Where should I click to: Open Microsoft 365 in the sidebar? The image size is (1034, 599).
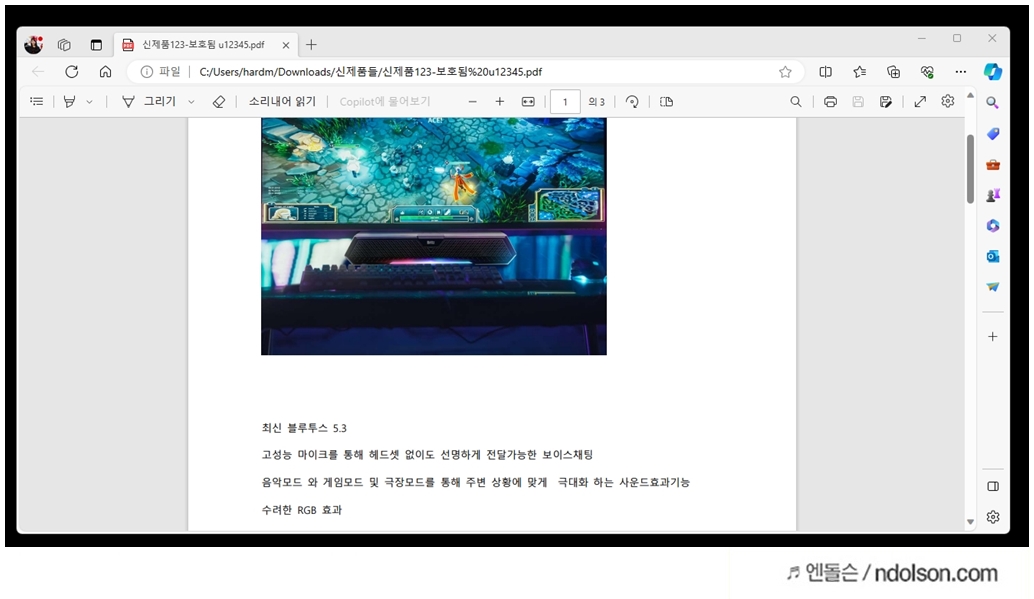point(992,226)
